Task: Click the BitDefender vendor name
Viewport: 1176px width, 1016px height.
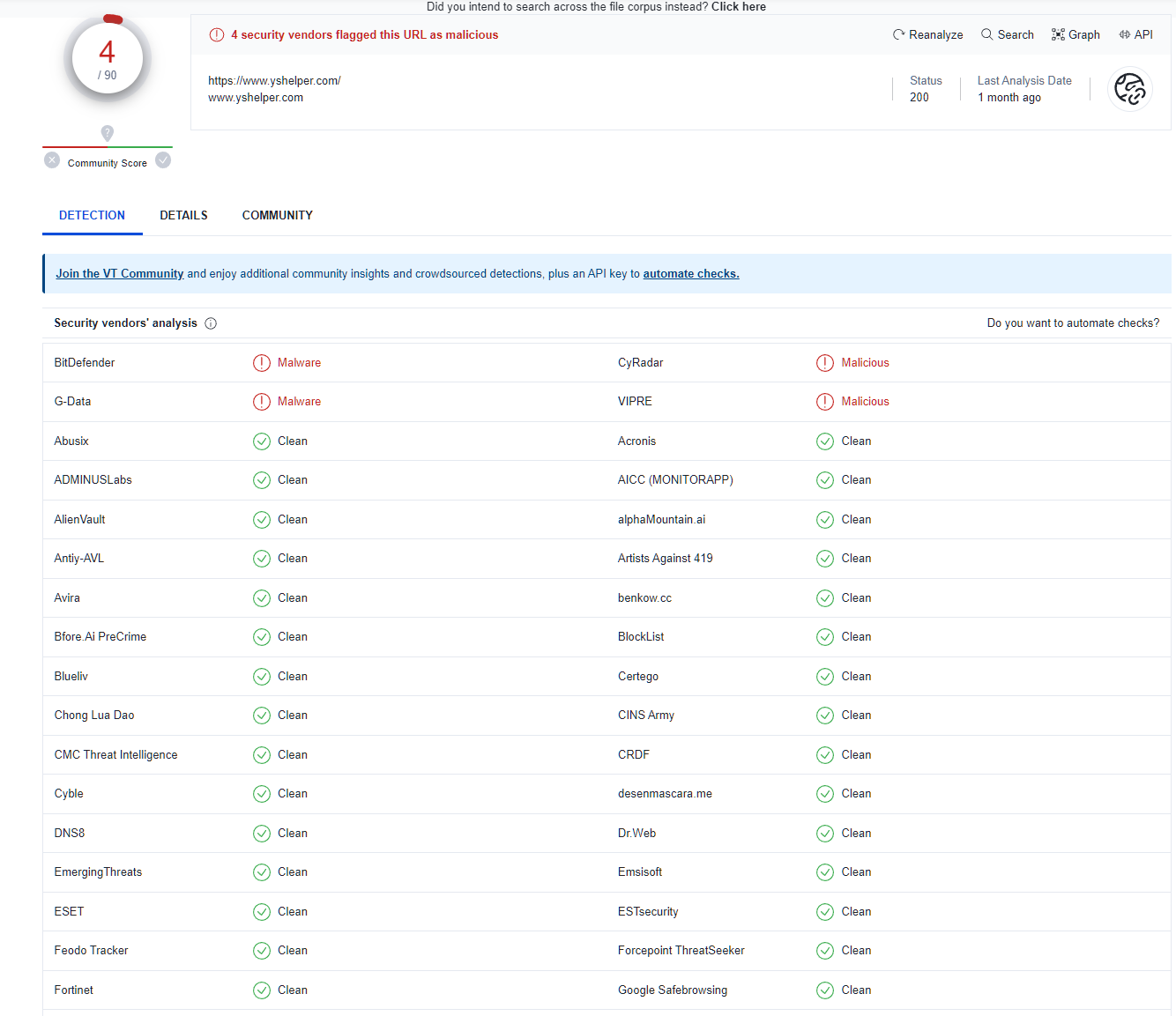Action: point(85,363)
